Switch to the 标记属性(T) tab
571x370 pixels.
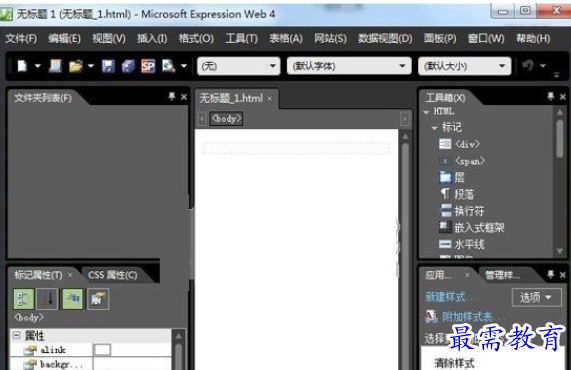tap(38, 275)
